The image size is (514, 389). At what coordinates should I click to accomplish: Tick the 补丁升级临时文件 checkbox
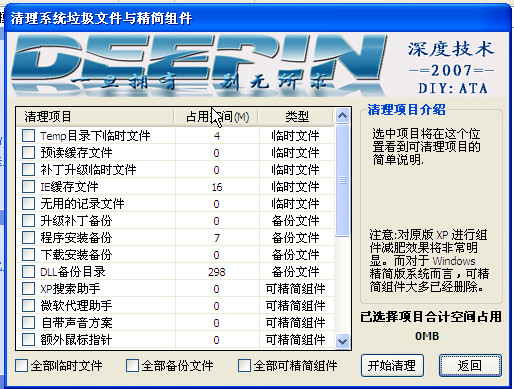(28, 170)
